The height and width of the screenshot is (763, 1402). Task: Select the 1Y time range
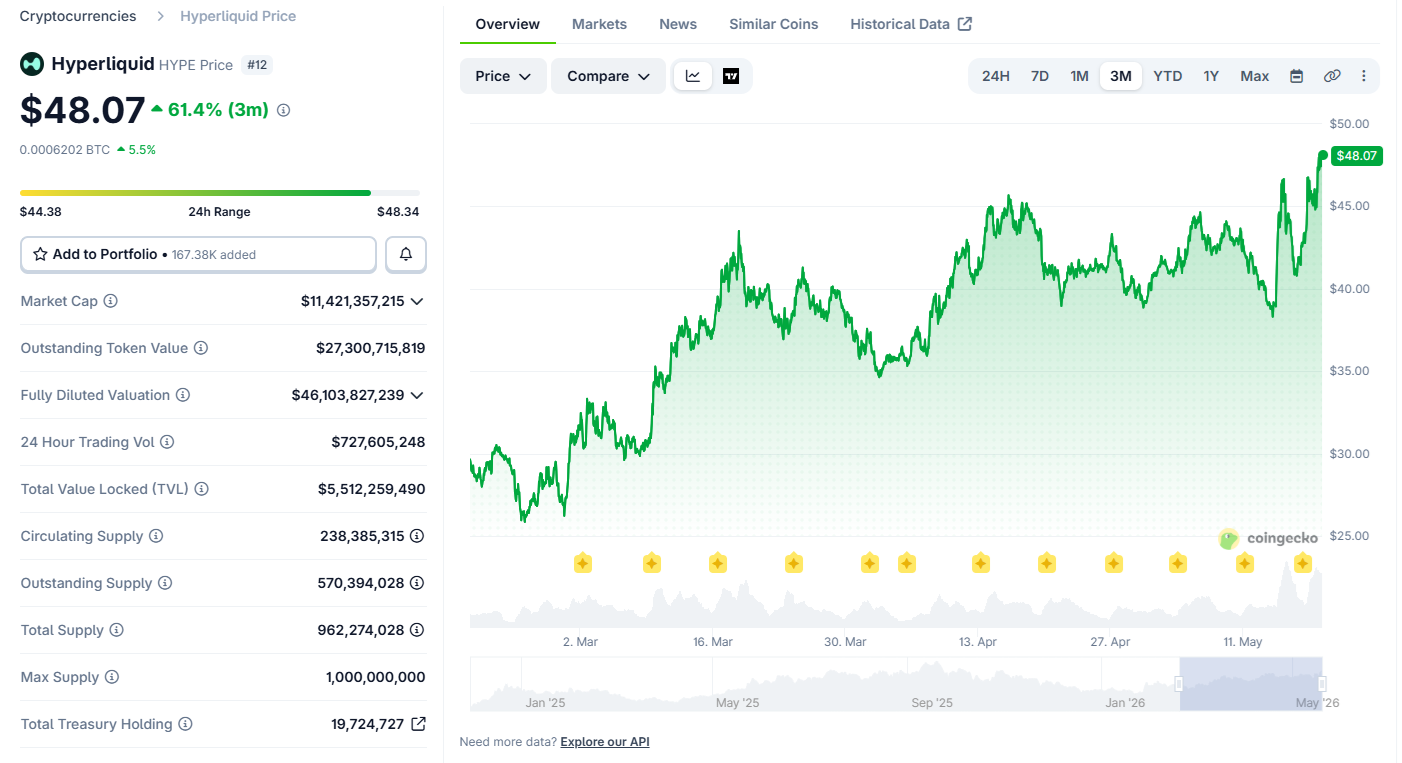pos(1211,76)
